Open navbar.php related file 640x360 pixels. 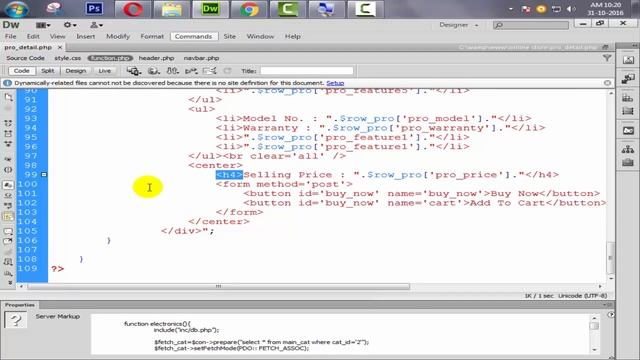tap(201, 58)
